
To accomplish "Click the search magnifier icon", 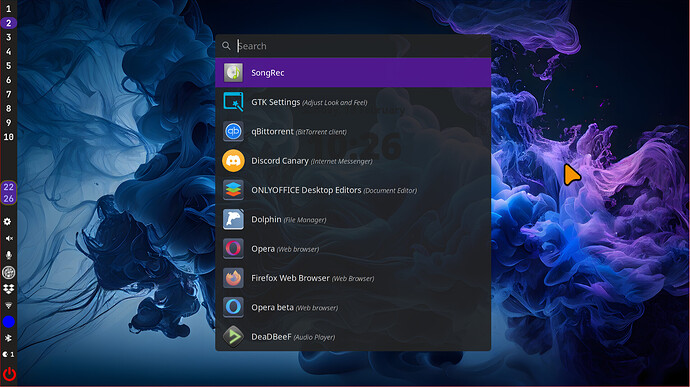I will coord(226,46).
